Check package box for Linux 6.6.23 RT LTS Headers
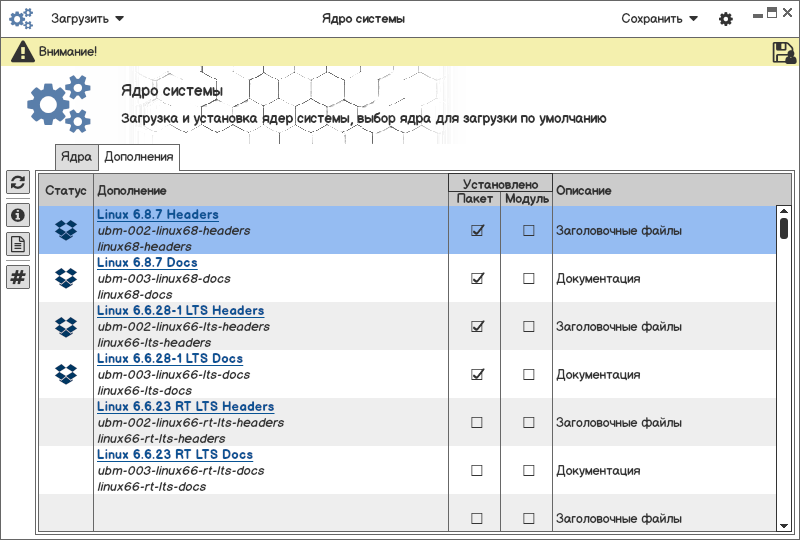 point(477,422)
